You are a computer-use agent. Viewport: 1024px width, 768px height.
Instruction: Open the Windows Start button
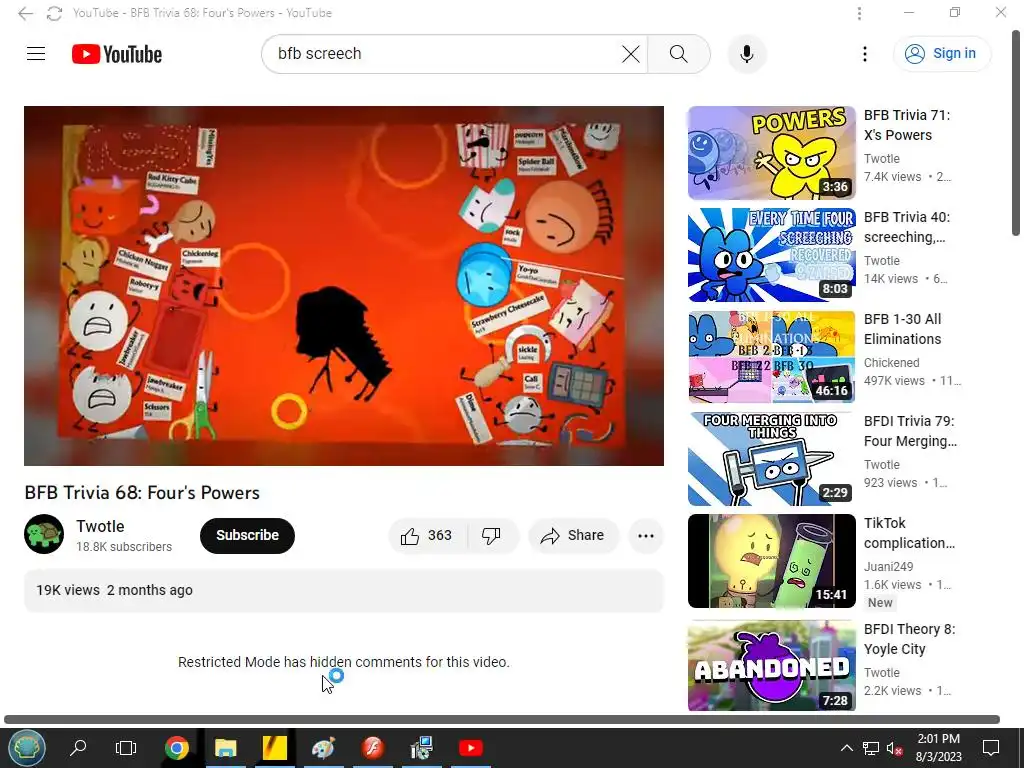click(x=26, y=748)
